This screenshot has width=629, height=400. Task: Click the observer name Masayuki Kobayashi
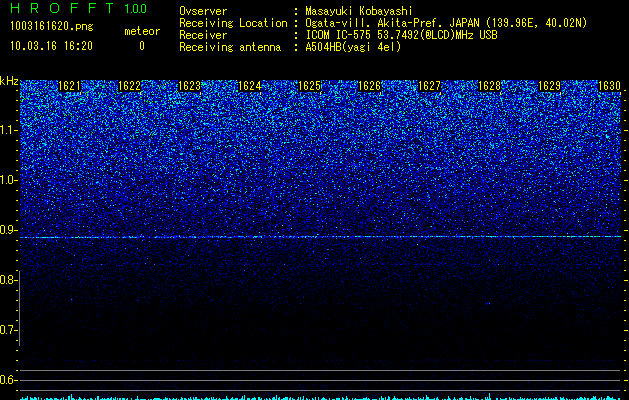359,11
